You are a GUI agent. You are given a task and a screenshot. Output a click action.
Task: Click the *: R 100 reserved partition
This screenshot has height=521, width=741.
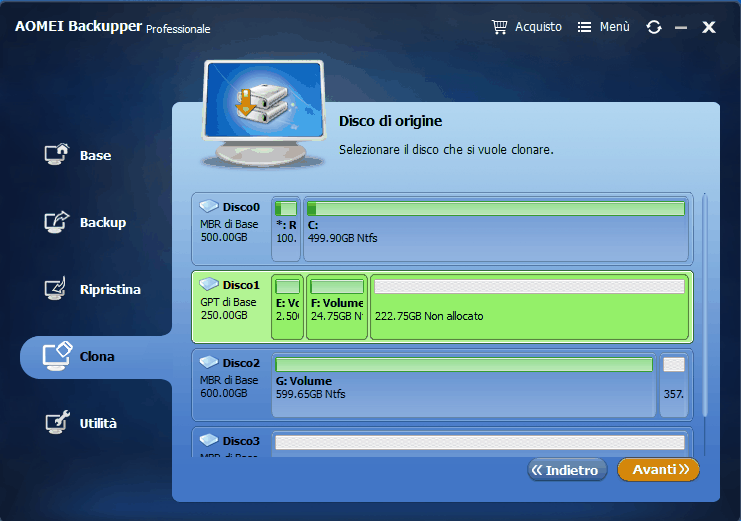pos(286,229)
